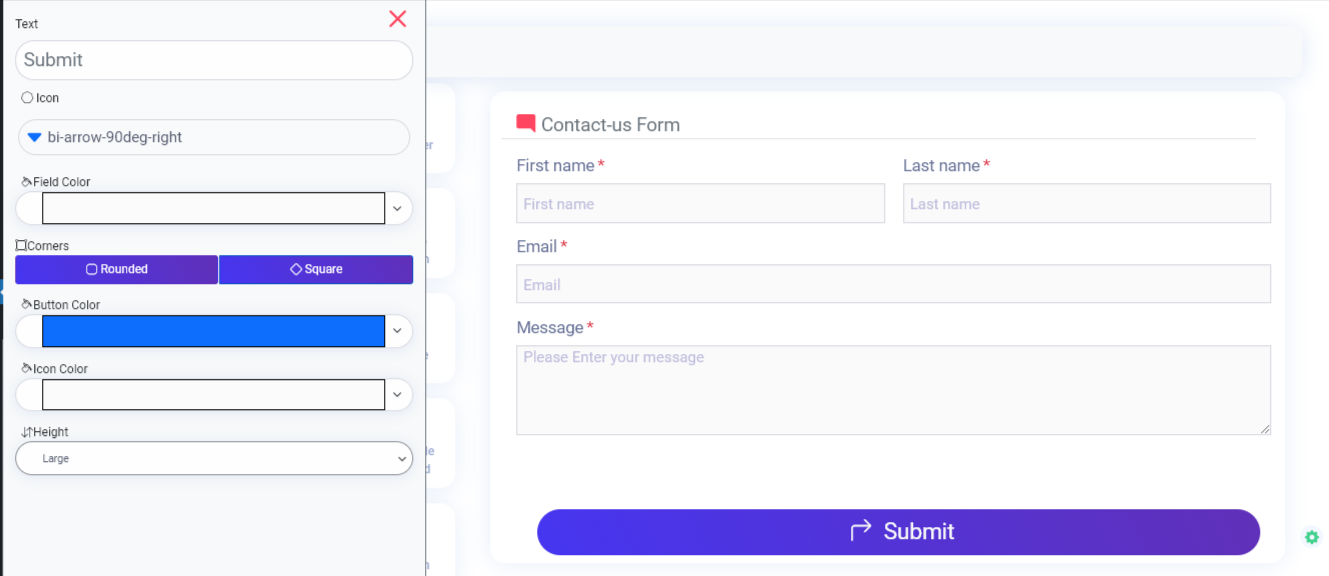The width and height of the screenshot is (1329, 576).
Task: Select Square corners style
Action: 316,269
